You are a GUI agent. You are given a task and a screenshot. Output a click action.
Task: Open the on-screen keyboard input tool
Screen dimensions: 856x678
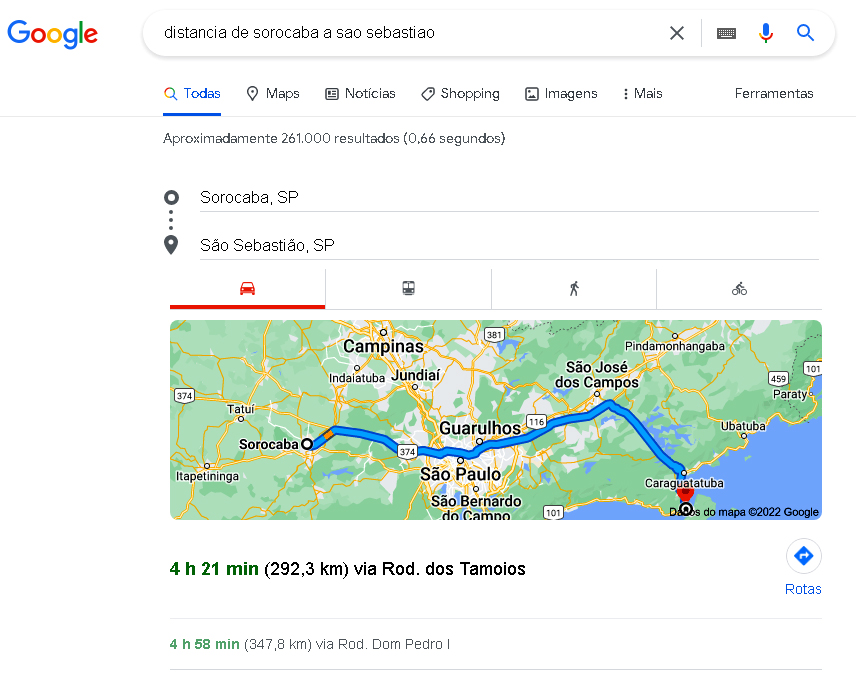point(726,33)
